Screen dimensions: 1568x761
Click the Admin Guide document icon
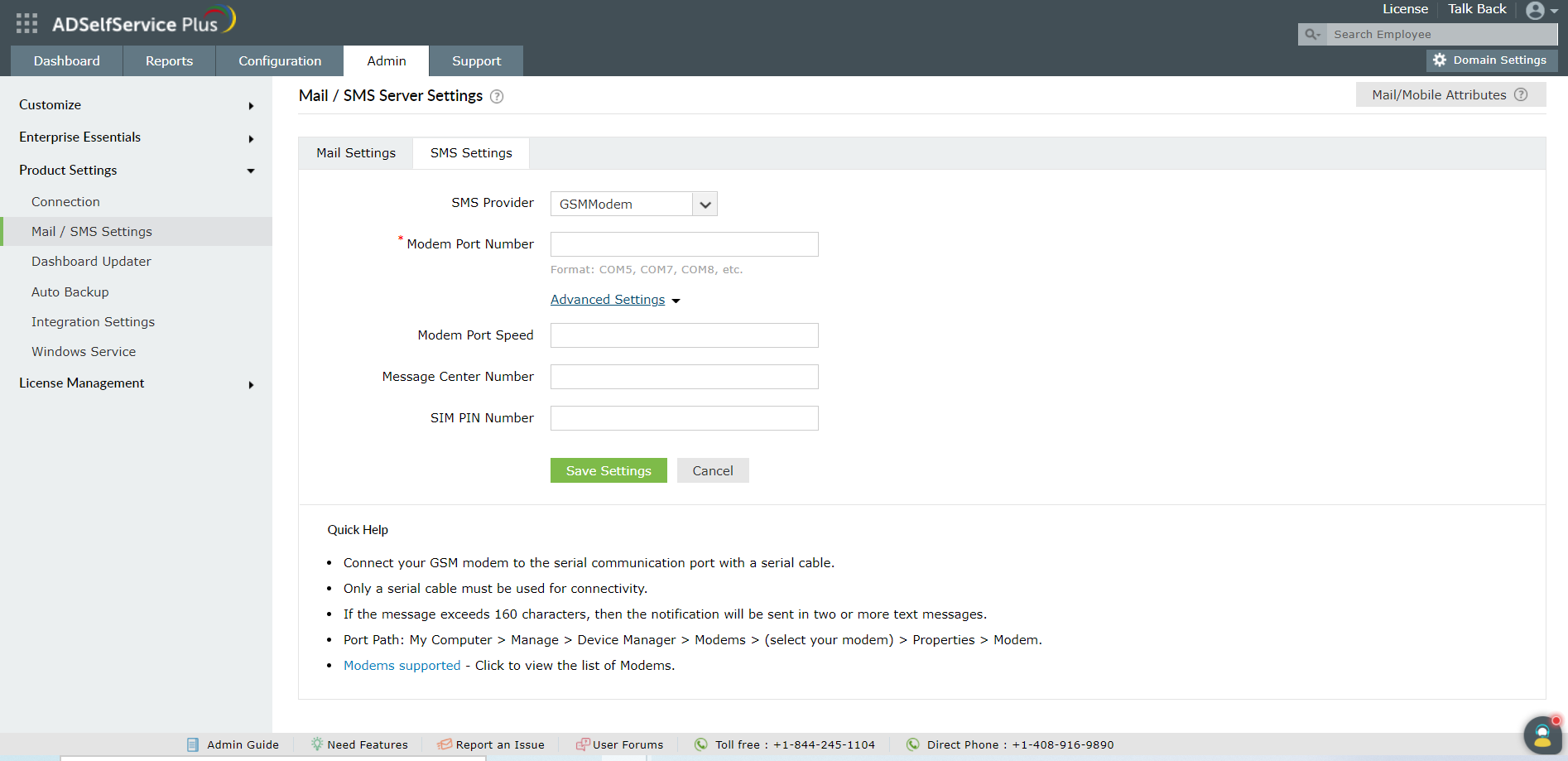tap(193, 744)
